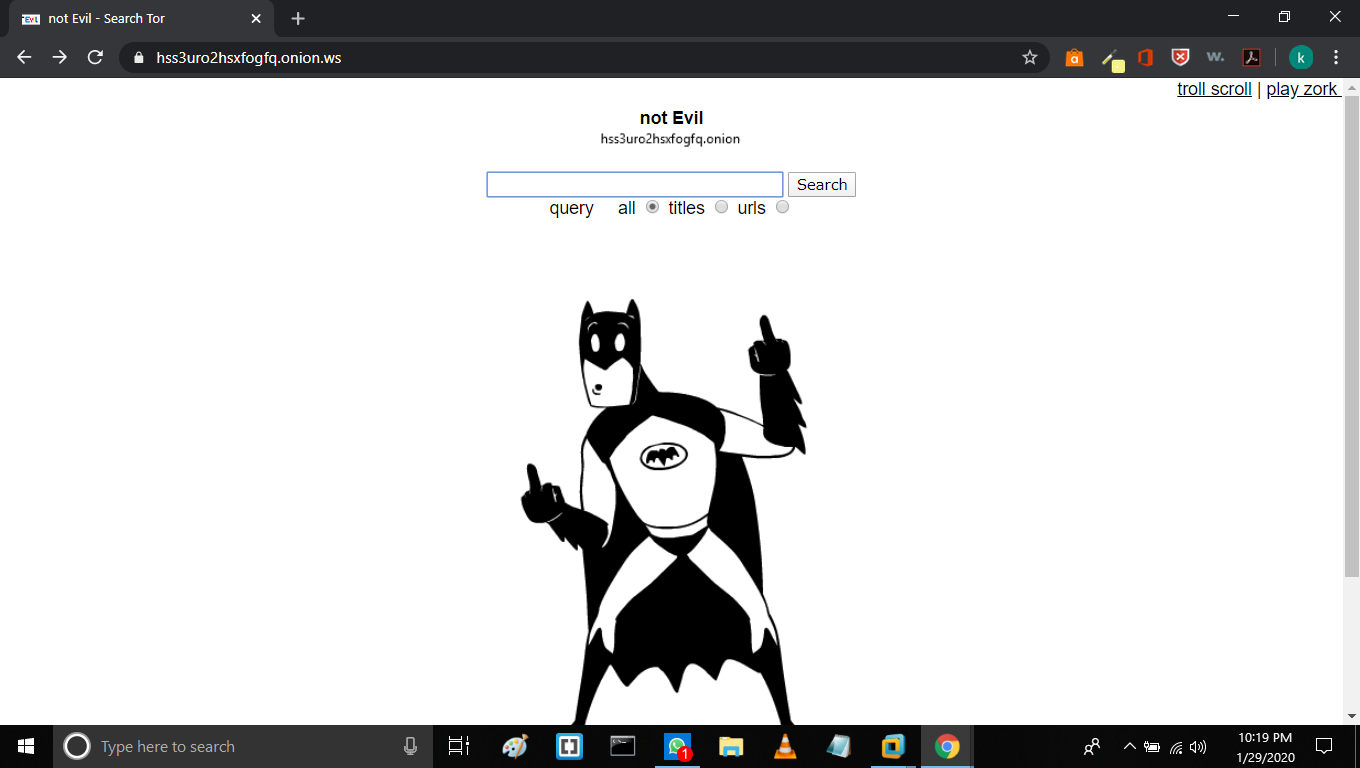Open the volume speaker icon
Screen dimensions: 1360x768
1198,747
